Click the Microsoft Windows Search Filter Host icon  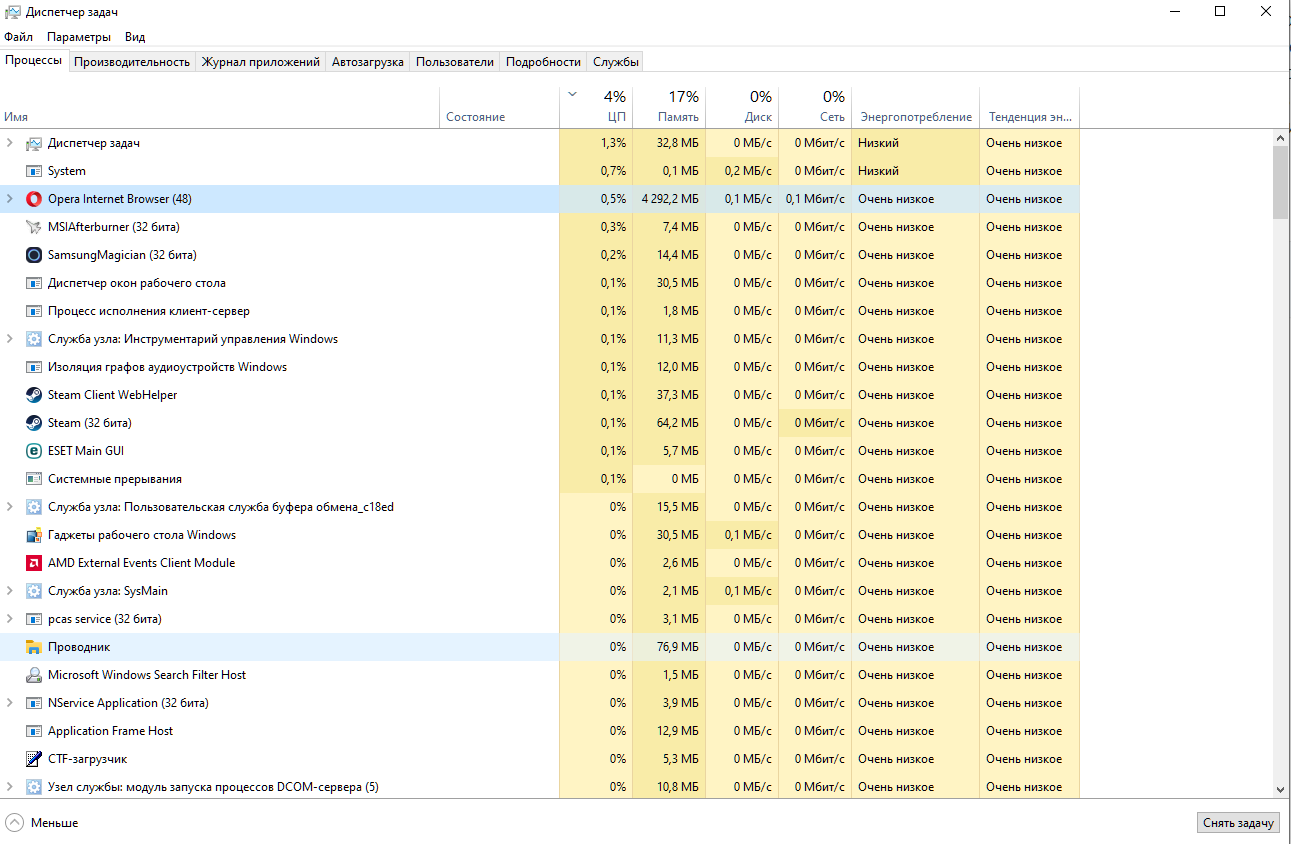click(x=34, y=675)
